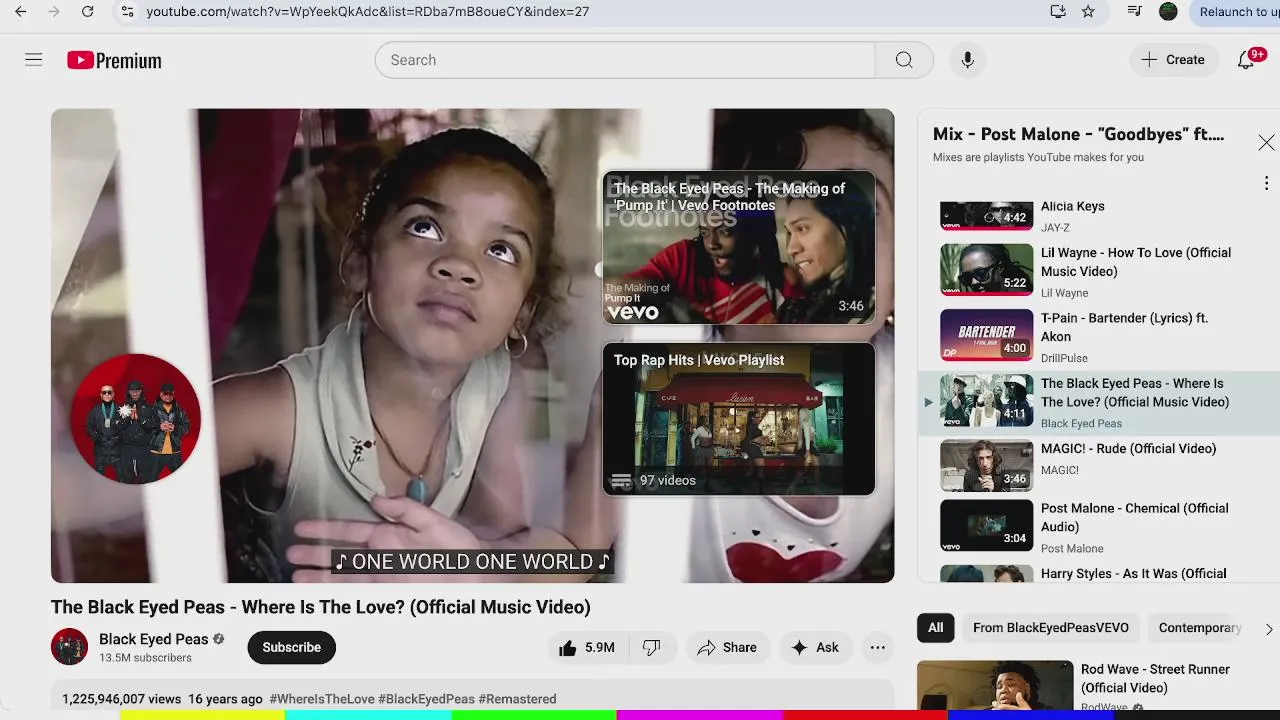The image size is (1280, 720).
Task: Open #WhereIsTheLove hashtag
Action: point(322,699)
